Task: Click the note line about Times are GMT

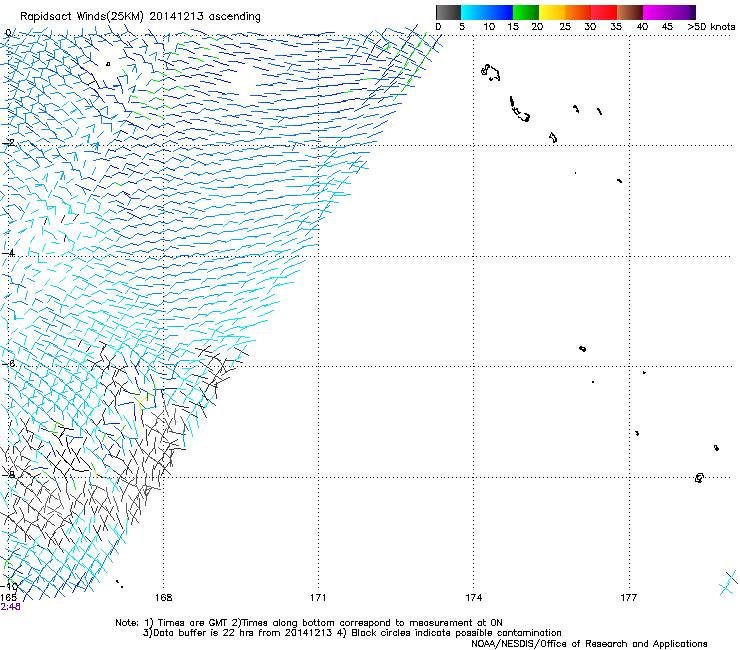Action: (309, 623)
